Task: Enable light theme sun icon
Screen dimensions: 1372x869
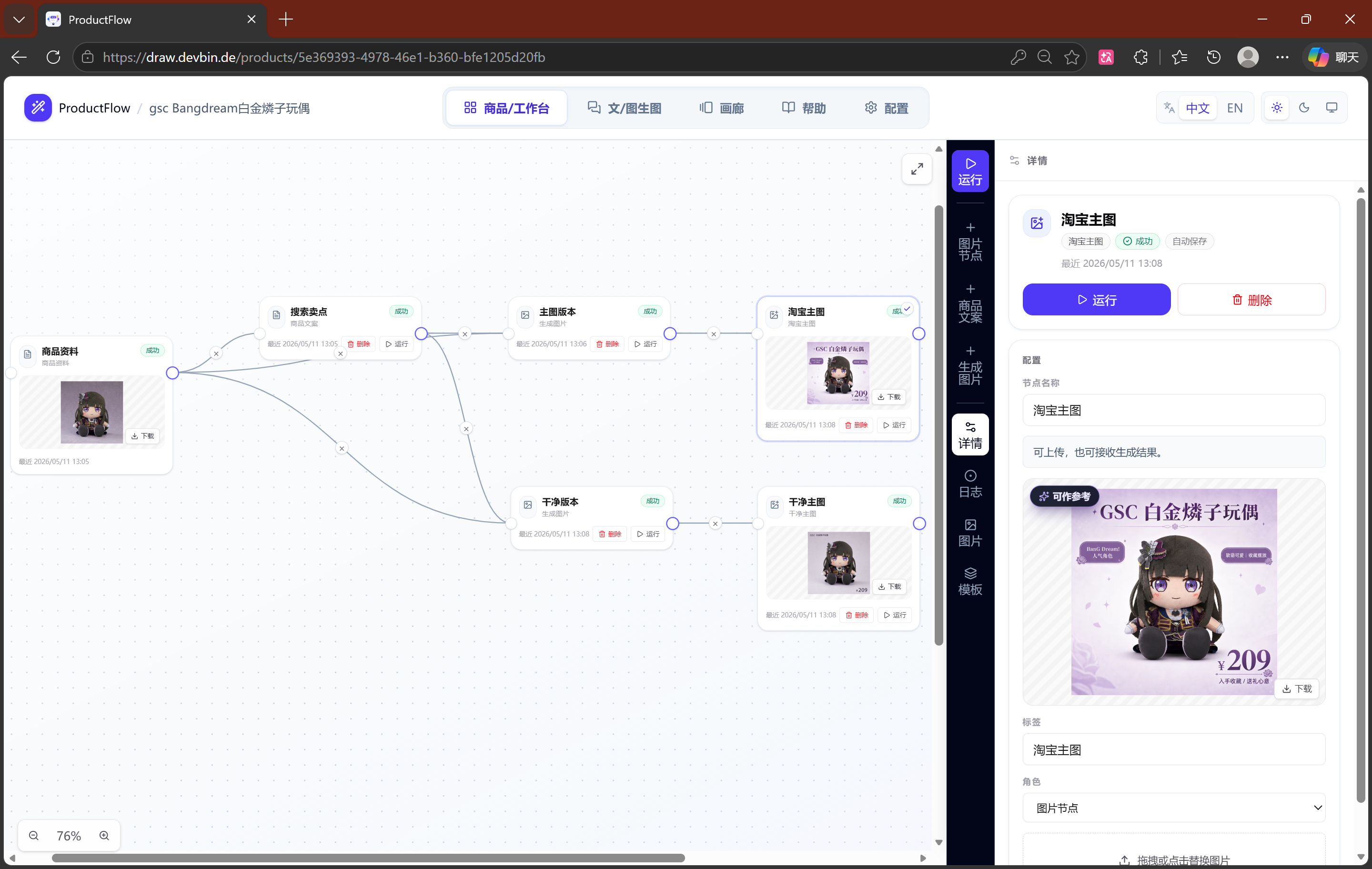Action: click(1277, 108)
